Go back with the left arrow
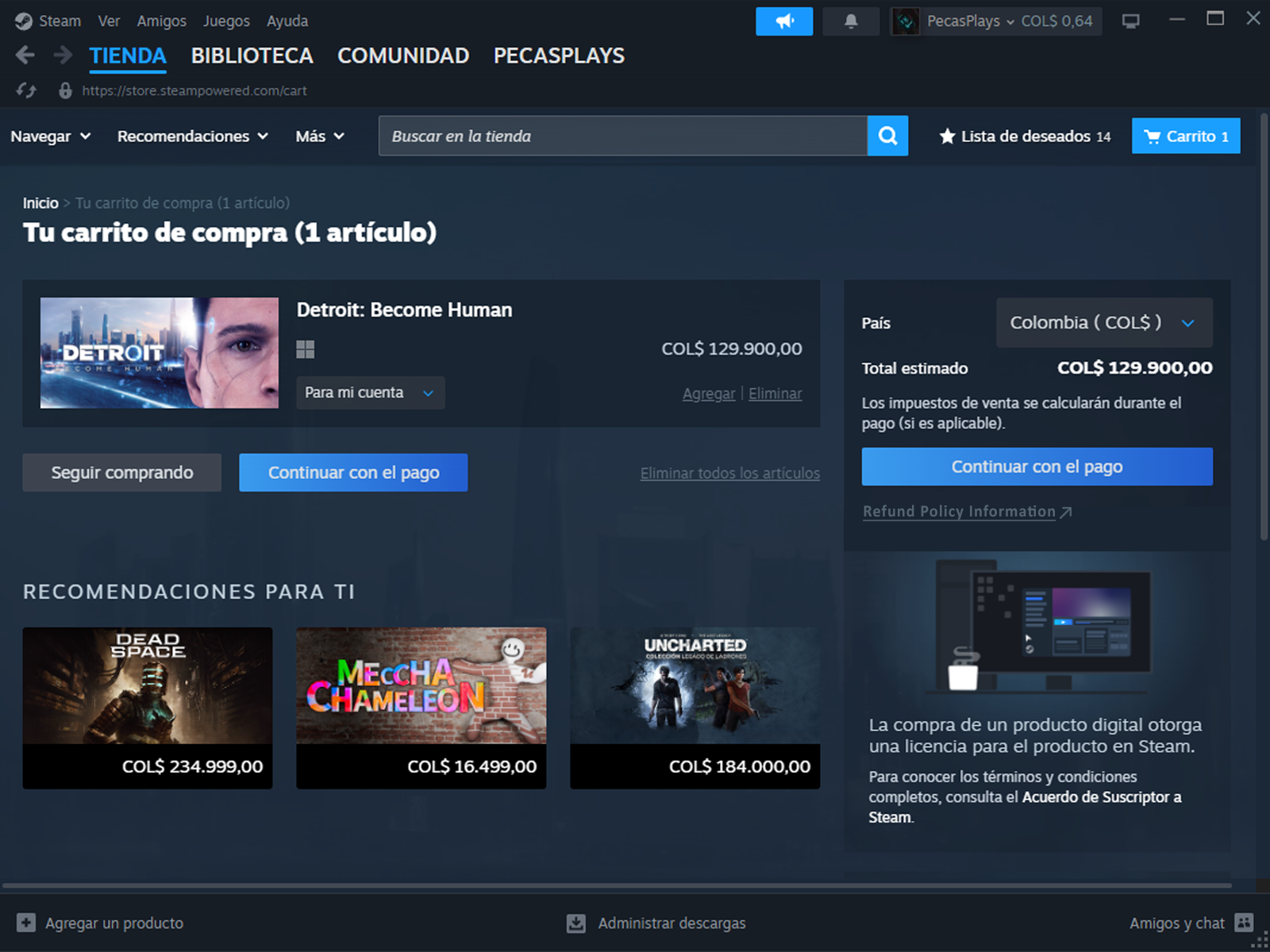This screenshot has width=1270, height=952. pos(25,55)
